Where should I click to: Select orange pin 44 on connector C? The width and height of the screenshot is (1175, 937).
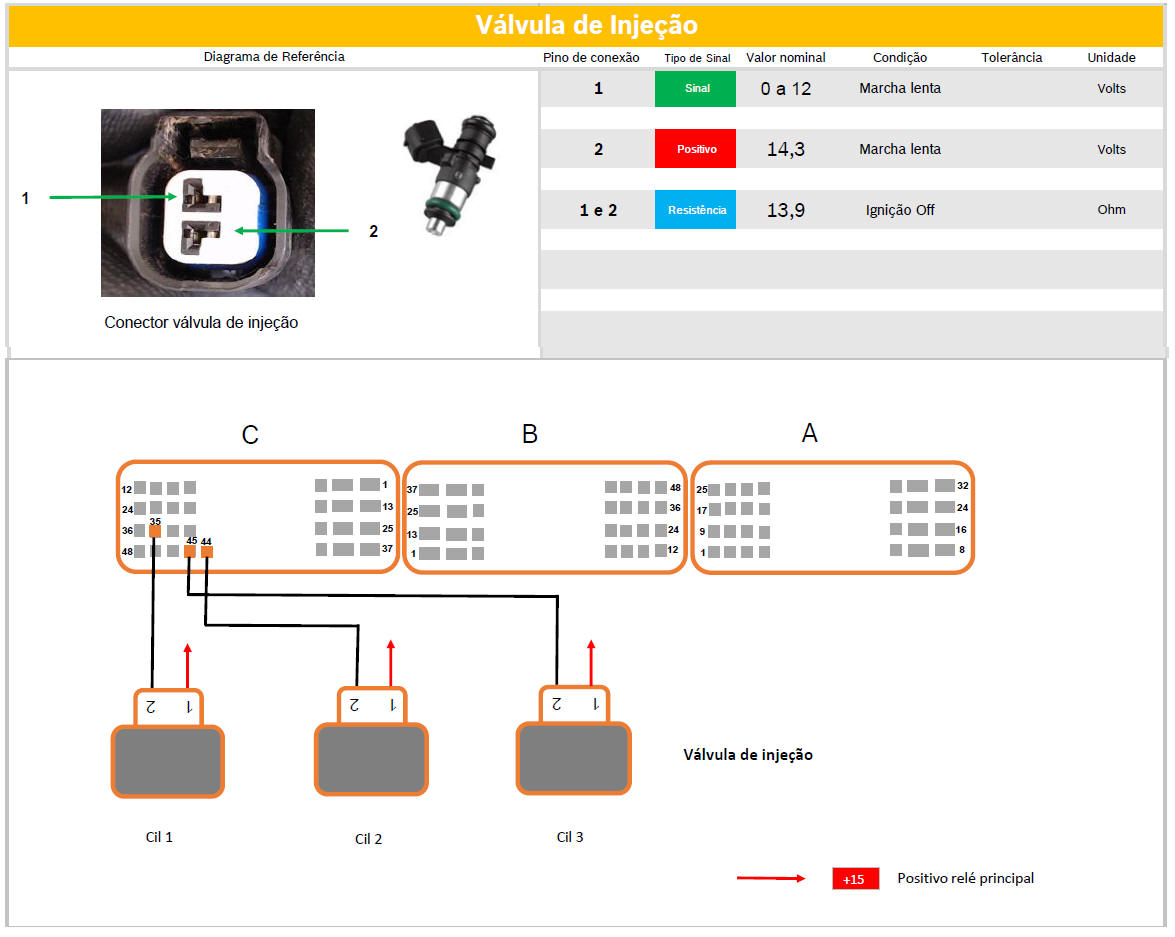(x=206, y=551)
